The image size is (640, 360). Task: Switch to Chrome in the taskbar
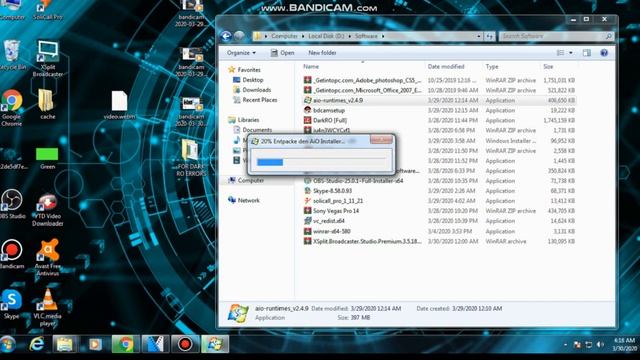[x=125, y=344]
